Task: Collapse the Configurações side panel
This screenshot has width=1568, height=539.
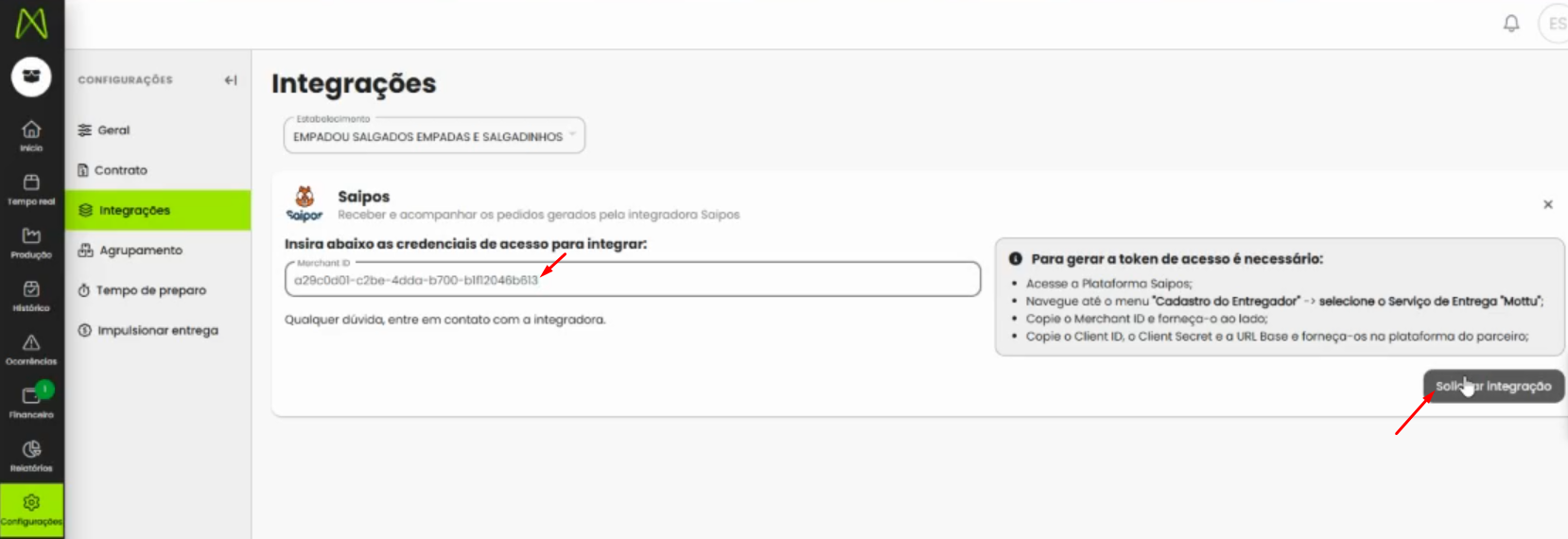Action: (x=231, y=80)
